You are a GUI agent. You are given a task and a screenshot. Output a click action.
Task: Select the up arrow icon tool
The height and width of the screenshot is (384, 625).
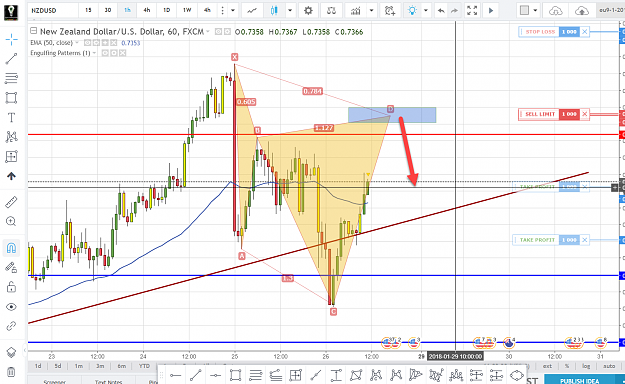coord(11,176)
